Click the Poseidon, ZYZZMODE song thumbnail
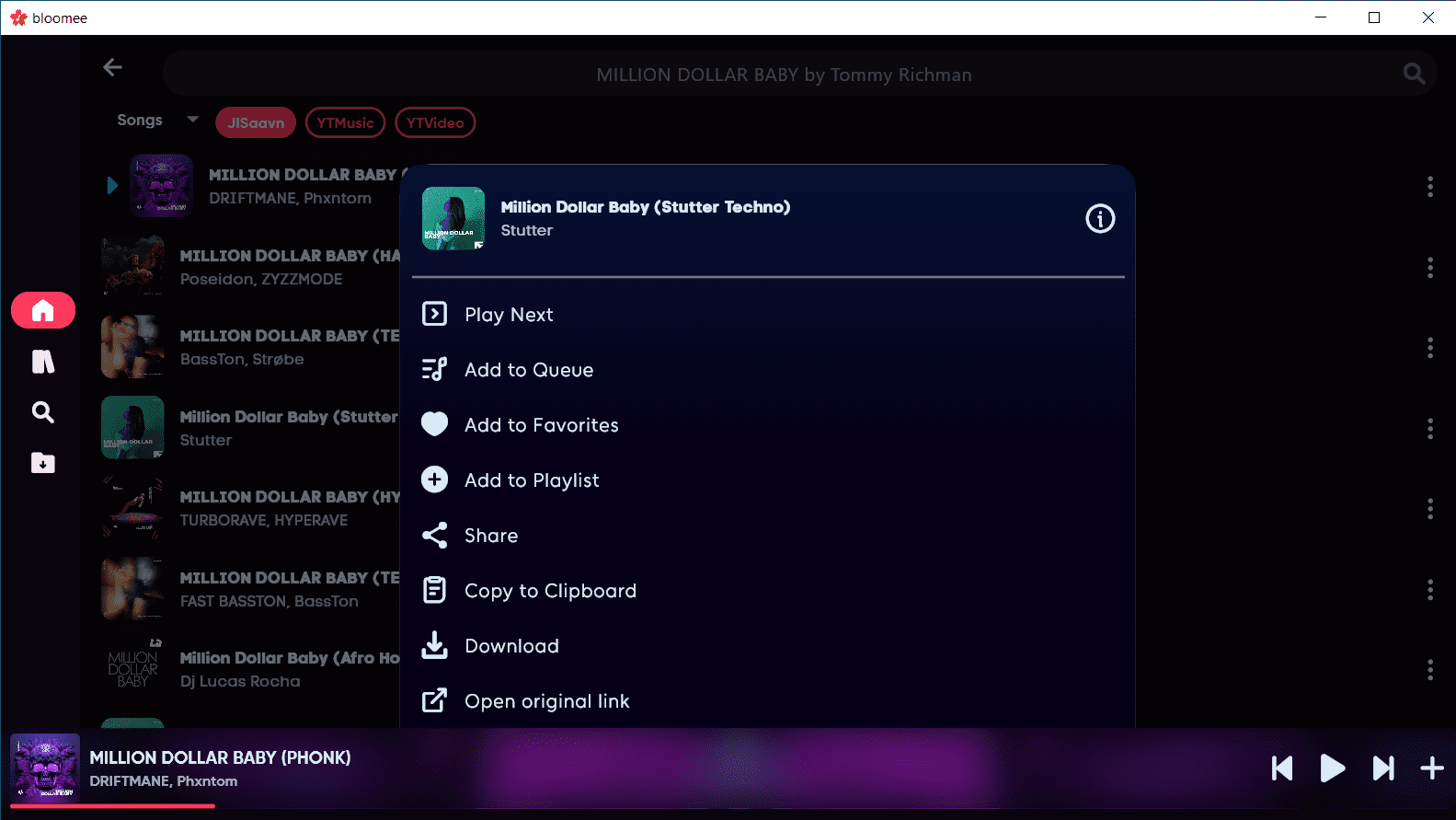Image resolution: width=1456 pixels, height=820 pixels. pos(132,266)
